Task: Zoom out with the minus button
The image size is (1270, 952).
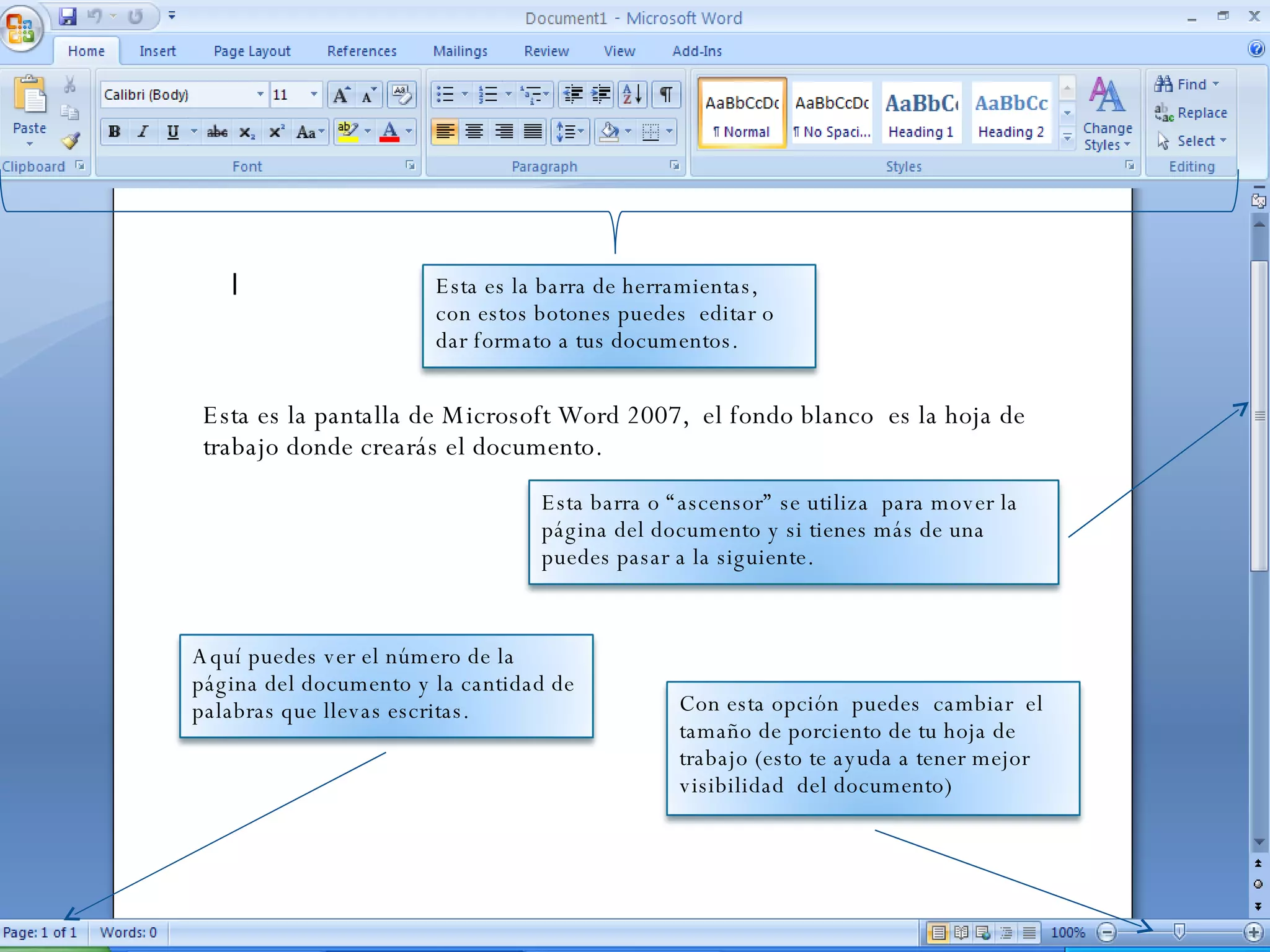Action: [1106, 932]
